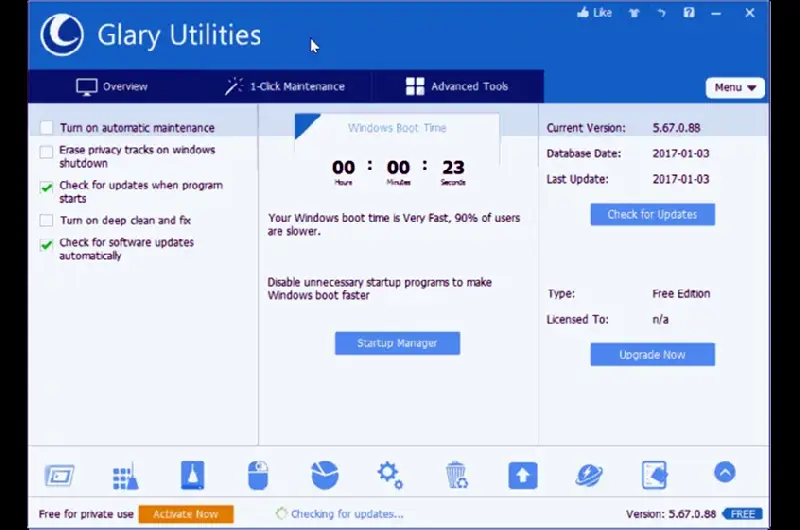Click the status bar 'Version: 5.67.0.88' text
This screenshot has height=530, width=800.
coord(671,514)
